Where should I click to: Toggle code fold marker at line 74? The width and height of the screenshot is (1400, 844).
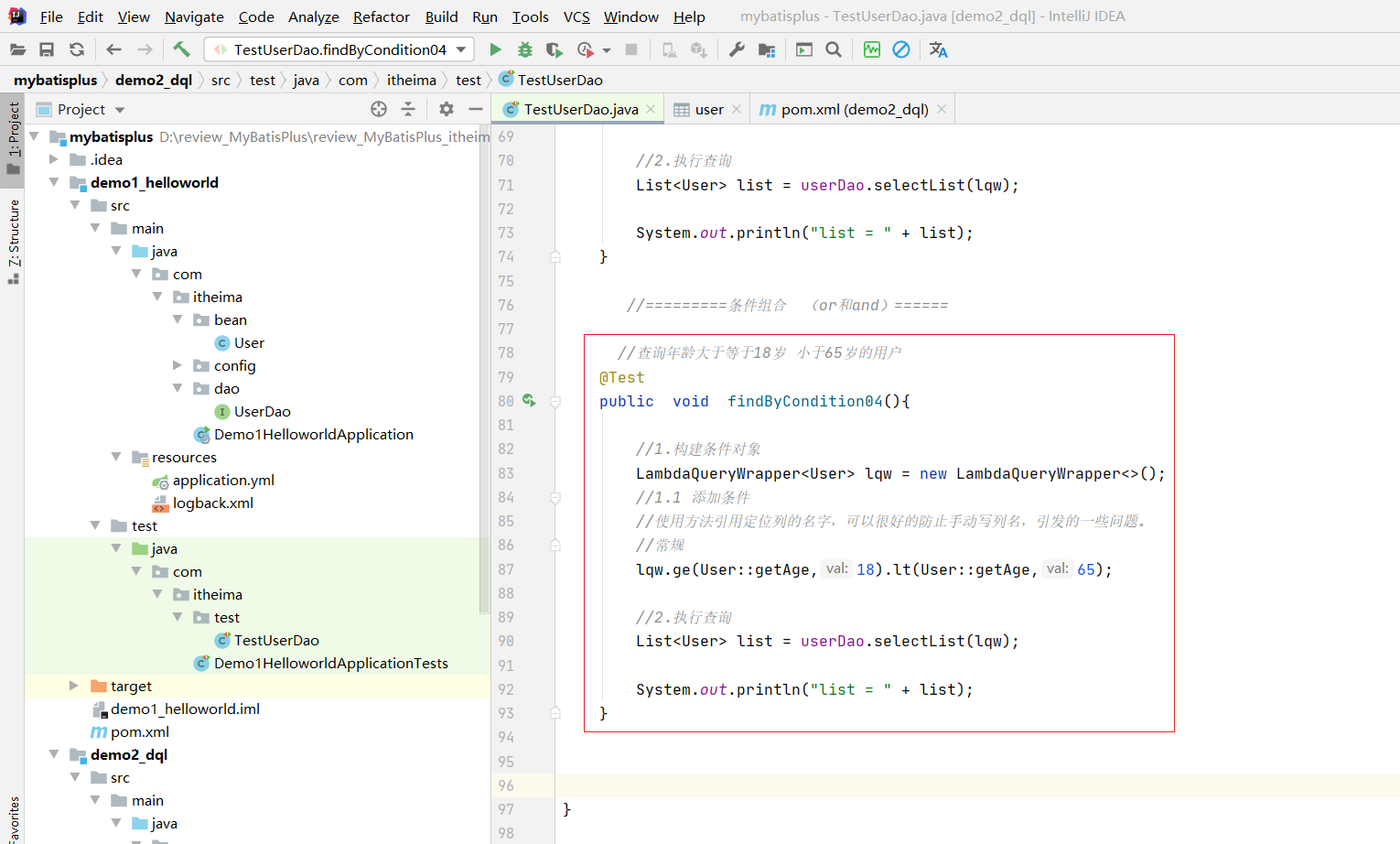[x=555, y=257]
